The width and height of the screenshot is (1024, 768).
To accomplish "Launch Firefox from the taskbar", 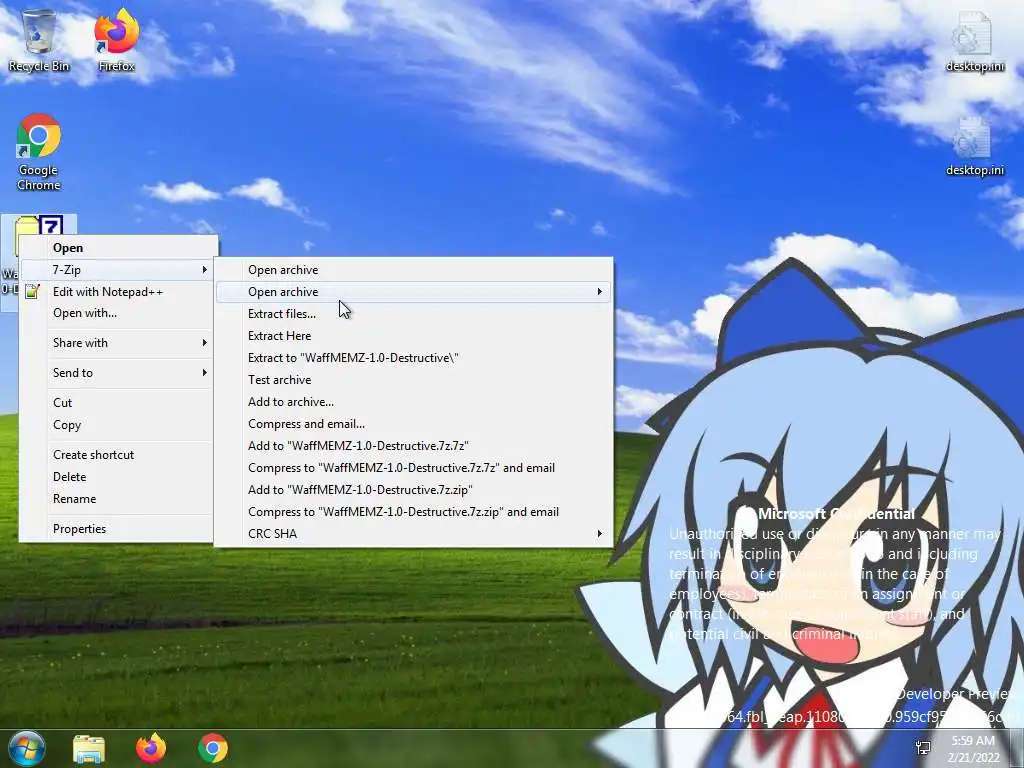I will click(x=151, y=748).
